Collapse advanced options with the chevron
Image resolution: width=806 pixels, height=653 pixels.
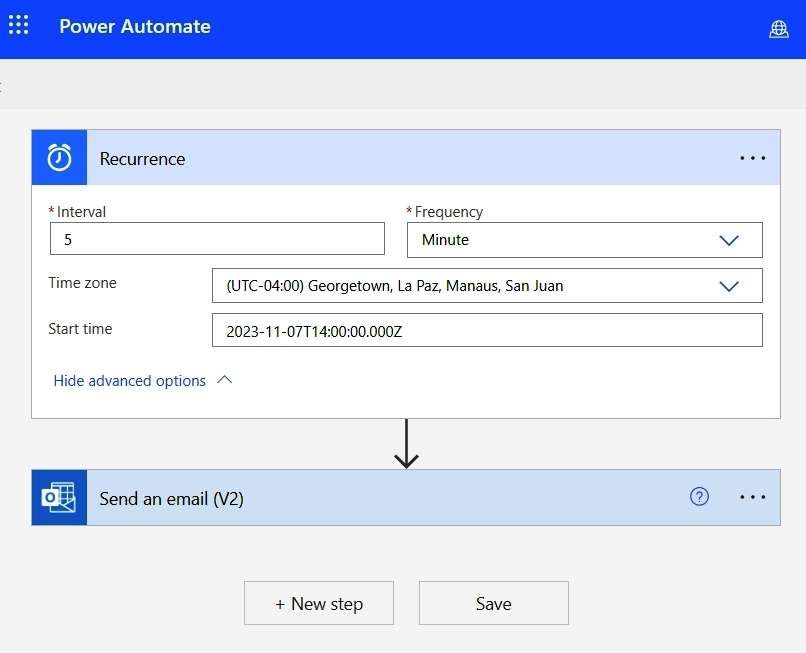click(225, 380)
